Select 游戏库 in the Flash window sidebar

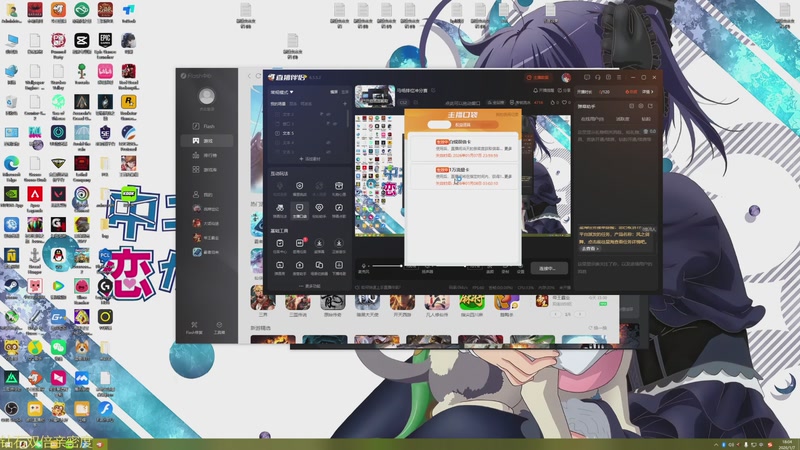205,169
